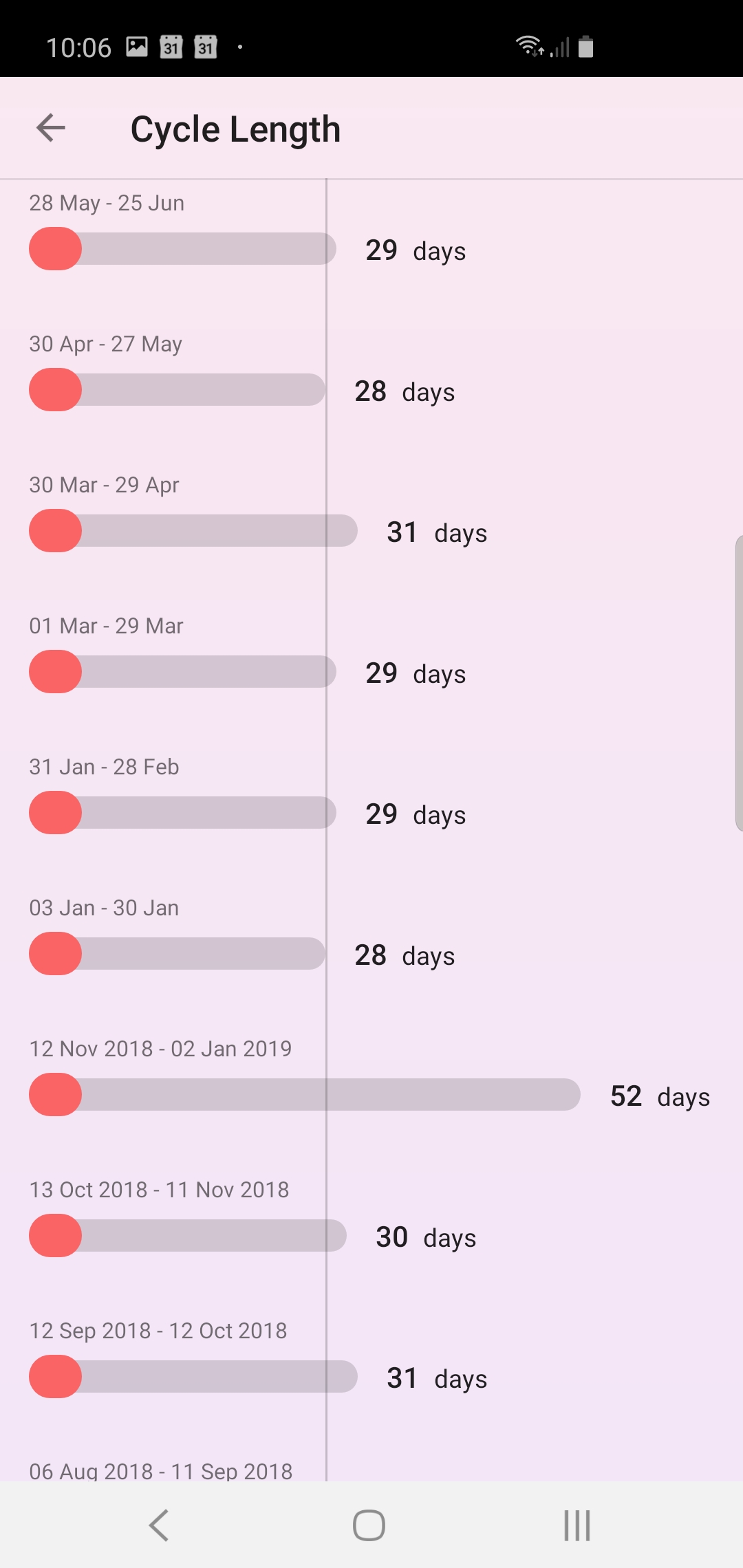Tap the first calendar notification icon
Viewport: 743px width, 1568px height.
[171, 47]
